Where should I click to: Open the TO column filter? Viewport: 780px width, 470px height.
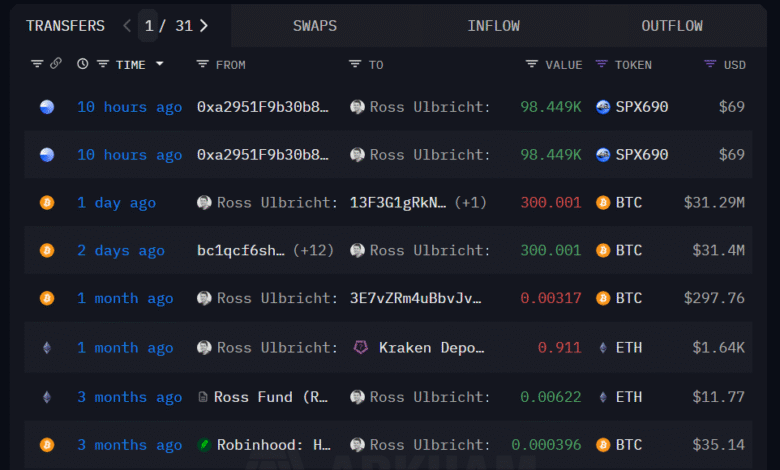355,64
